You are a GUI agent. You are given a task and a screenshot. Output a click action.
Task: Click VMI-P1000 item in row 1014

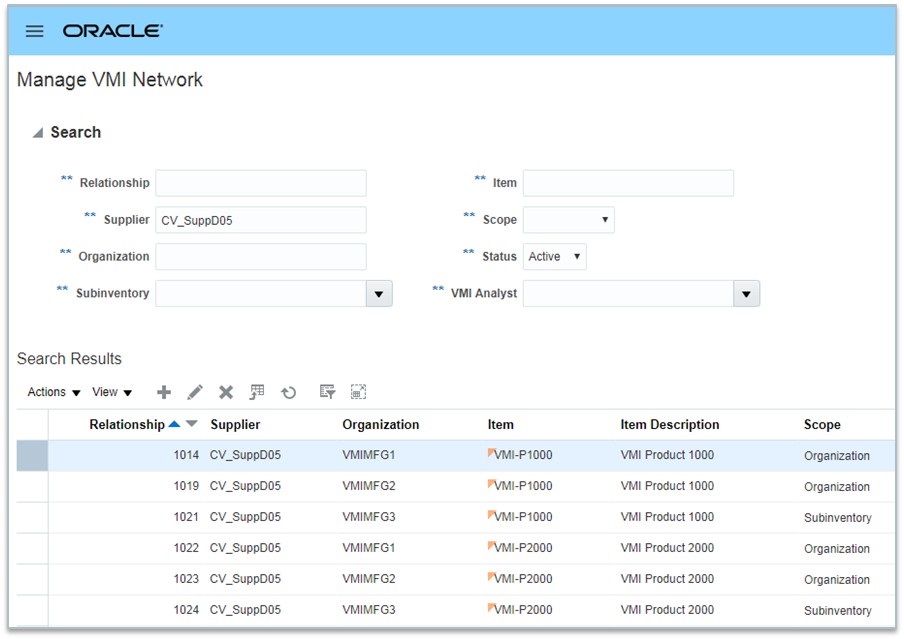point(523,455)
